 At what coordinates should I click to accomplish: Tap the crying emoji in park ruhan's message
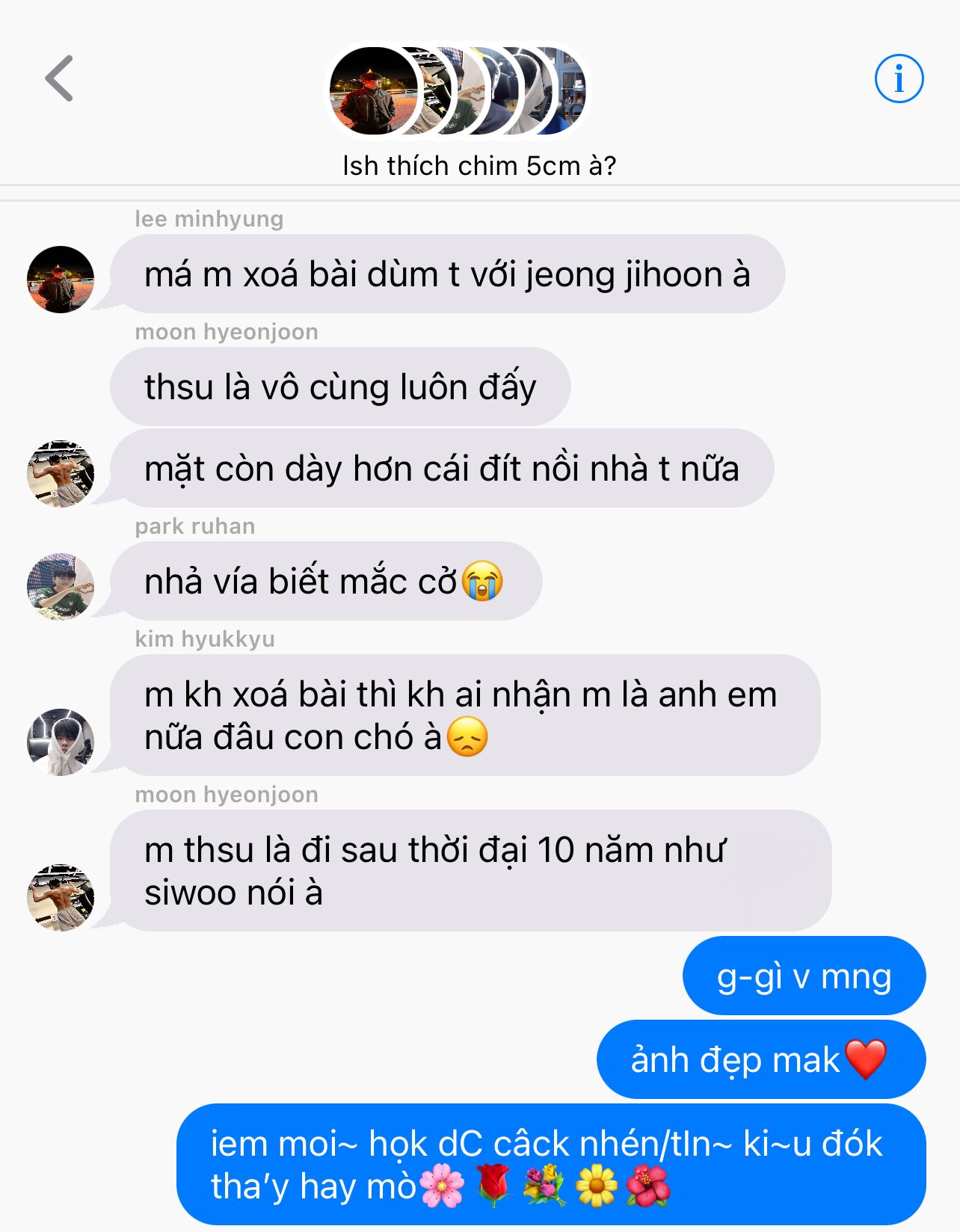pyautogui.click(x=482, y=581)
